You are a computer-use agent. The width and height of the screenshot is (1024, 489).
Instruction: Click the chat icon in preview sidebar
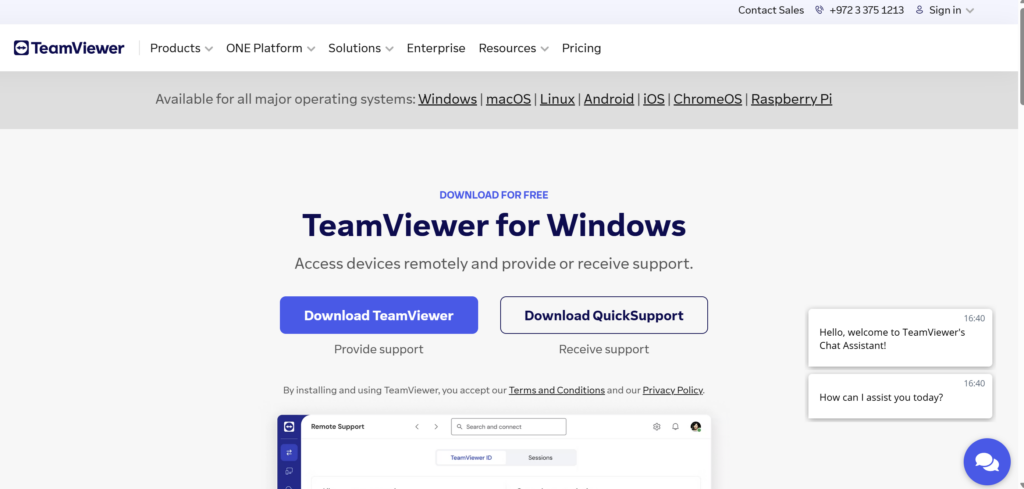click(289, 471)
